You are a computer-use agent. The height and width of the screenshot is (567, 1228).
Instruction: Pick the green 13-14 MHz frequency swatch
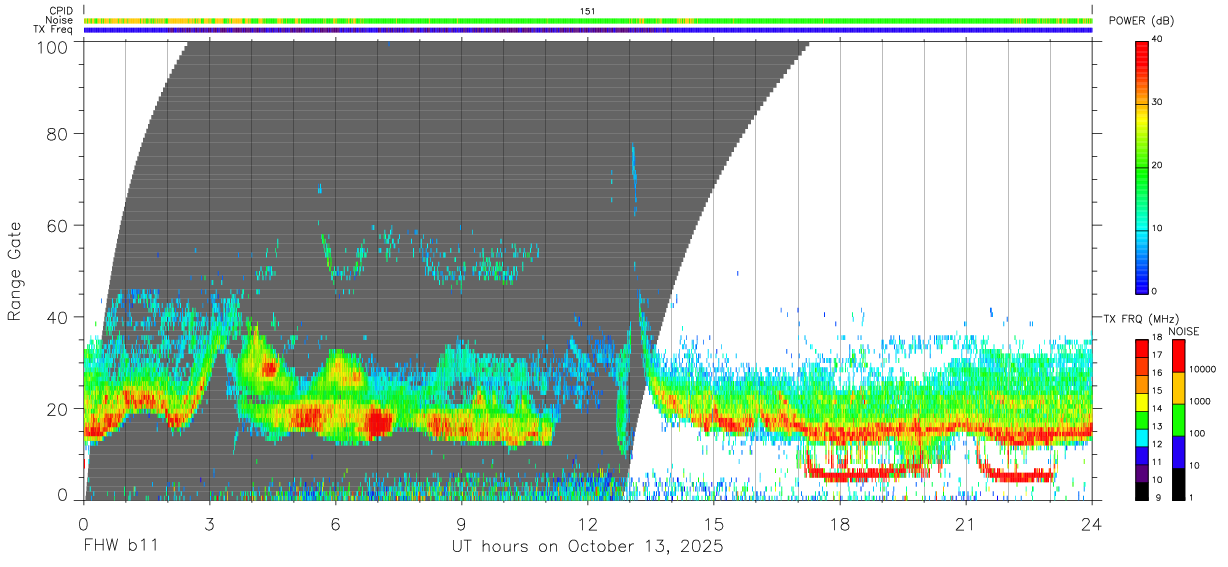tap(1142, 420)
